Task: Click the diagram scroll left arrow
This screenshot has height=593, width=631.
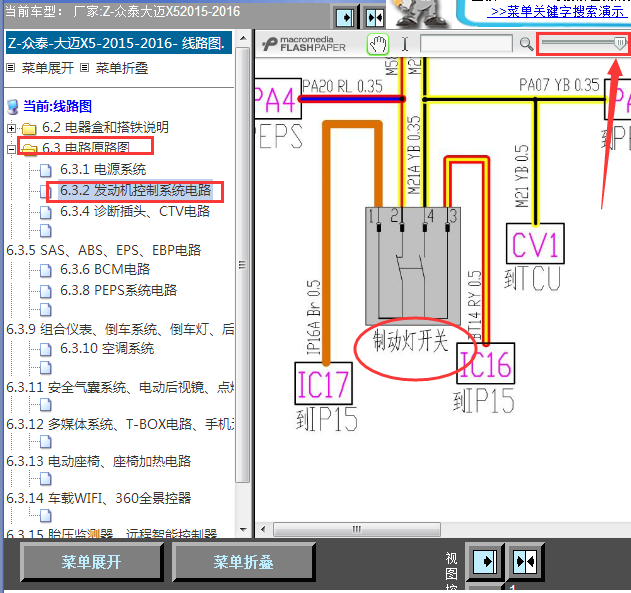Action: pos(263,529)
